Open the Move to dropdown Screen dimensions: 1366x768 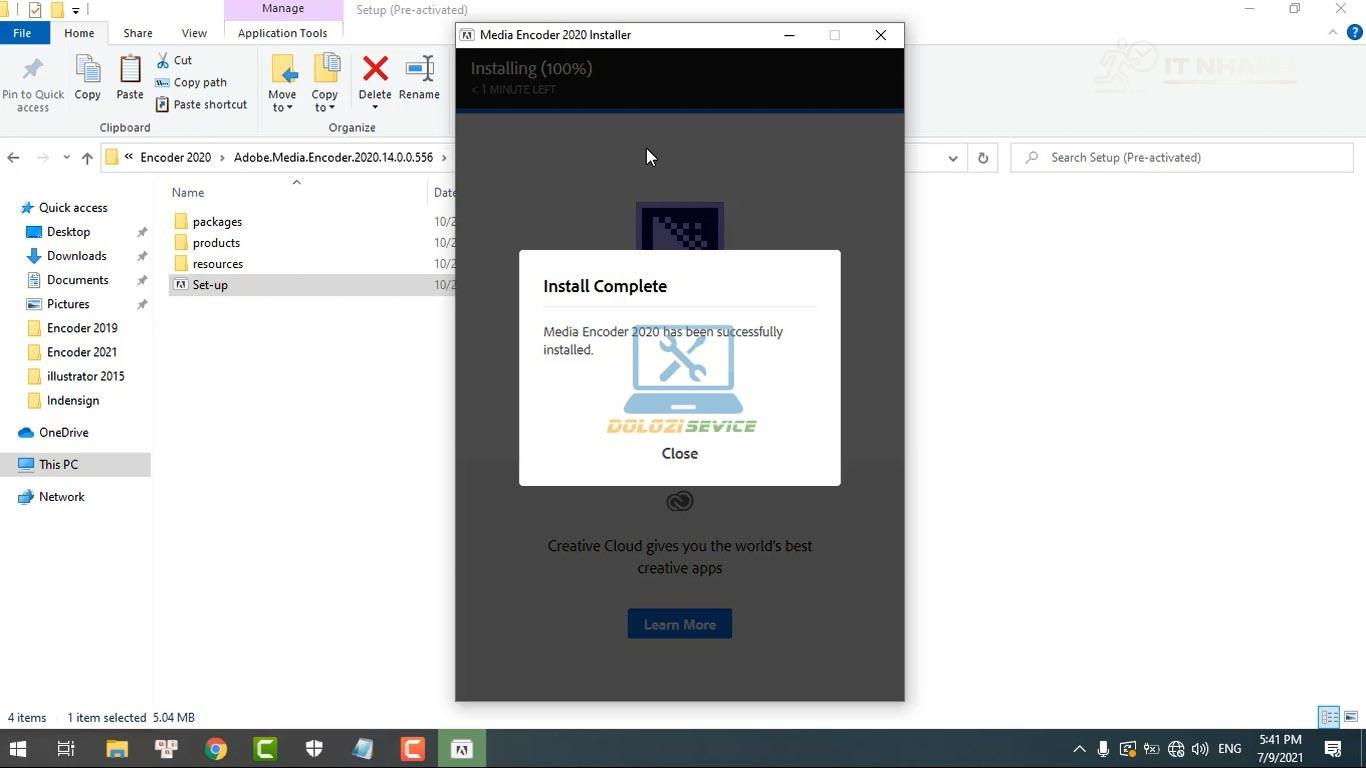tap(282, 84)
